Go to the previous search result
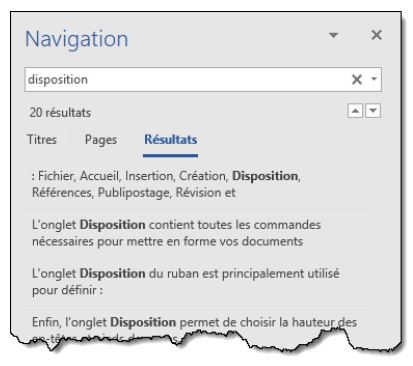413x366 pixels. point(355,111)
